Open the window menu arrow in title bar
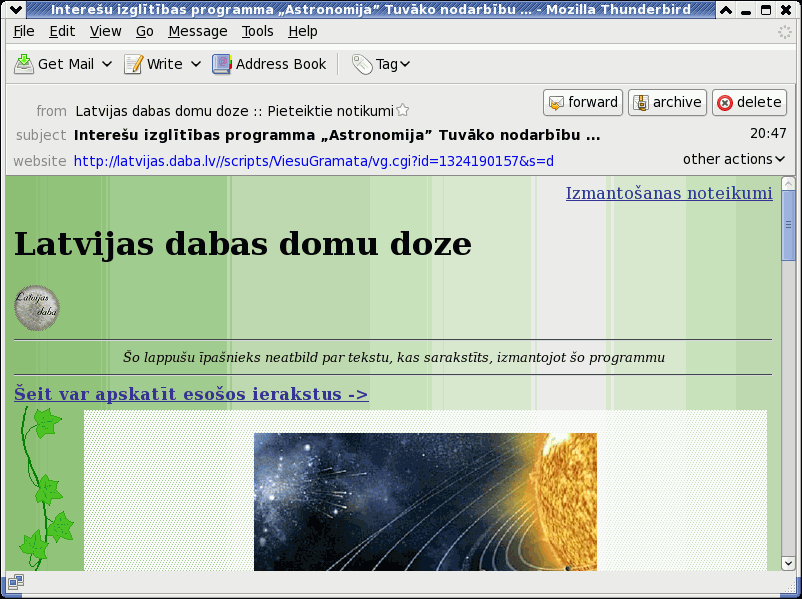 pyautogui.click(x=15, y=9)
